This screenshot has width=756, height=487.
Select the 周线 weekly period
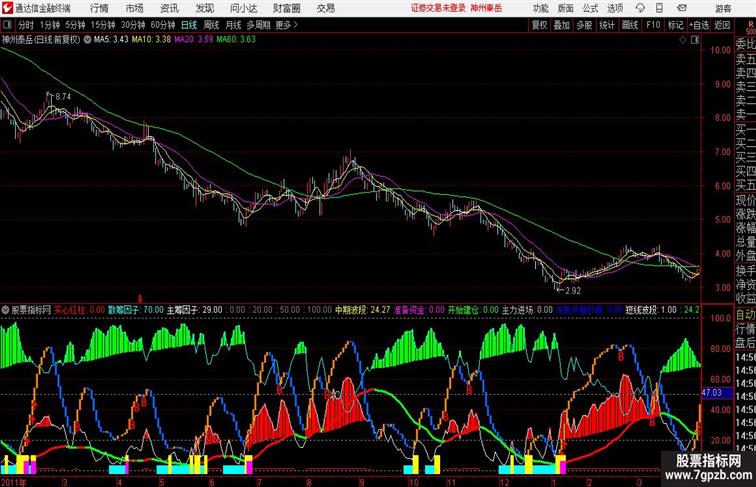coord(211,25)
